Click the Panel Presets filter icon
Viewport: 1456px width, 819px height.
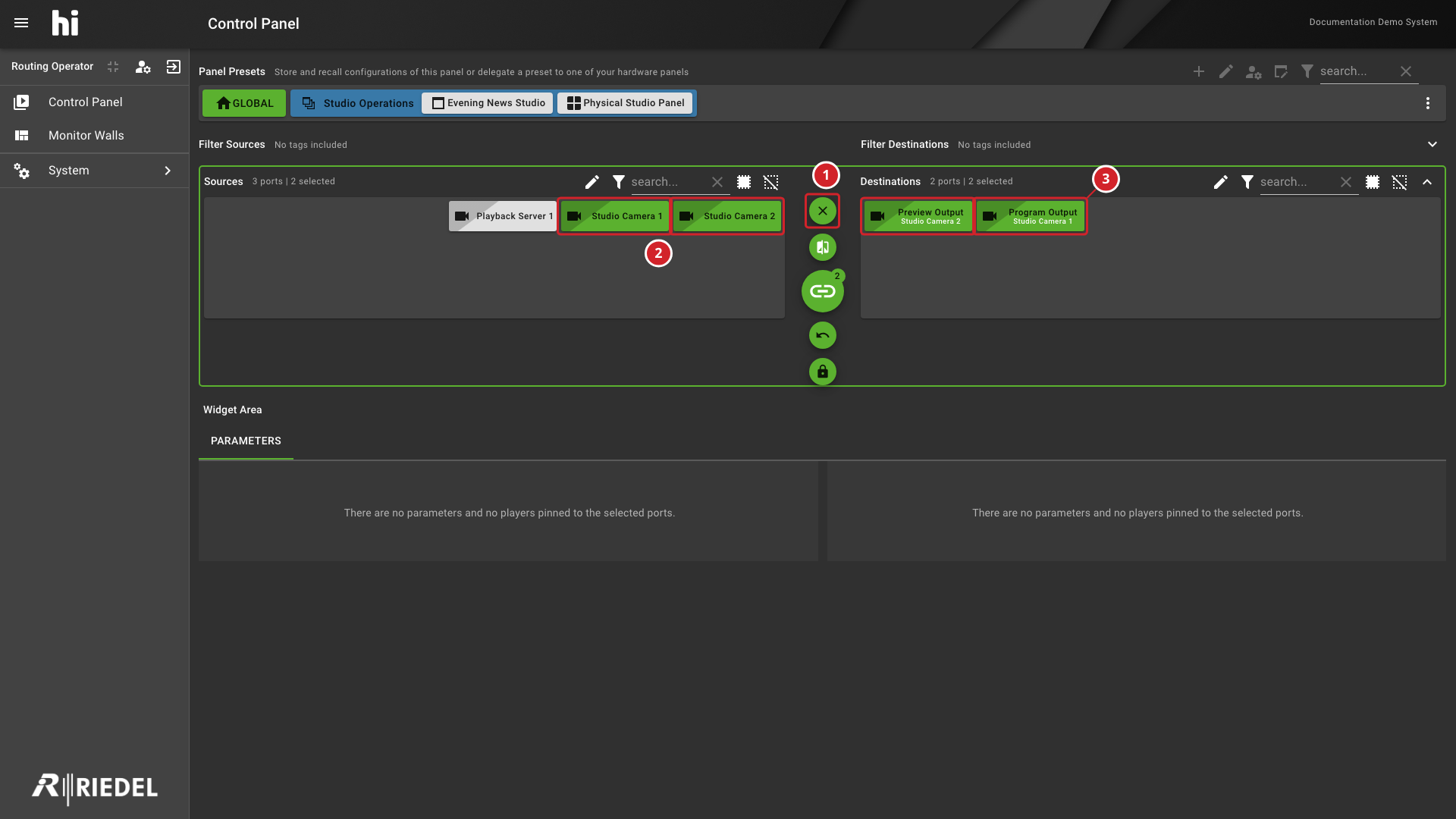pyautogui.click(x=1307, y=71)
